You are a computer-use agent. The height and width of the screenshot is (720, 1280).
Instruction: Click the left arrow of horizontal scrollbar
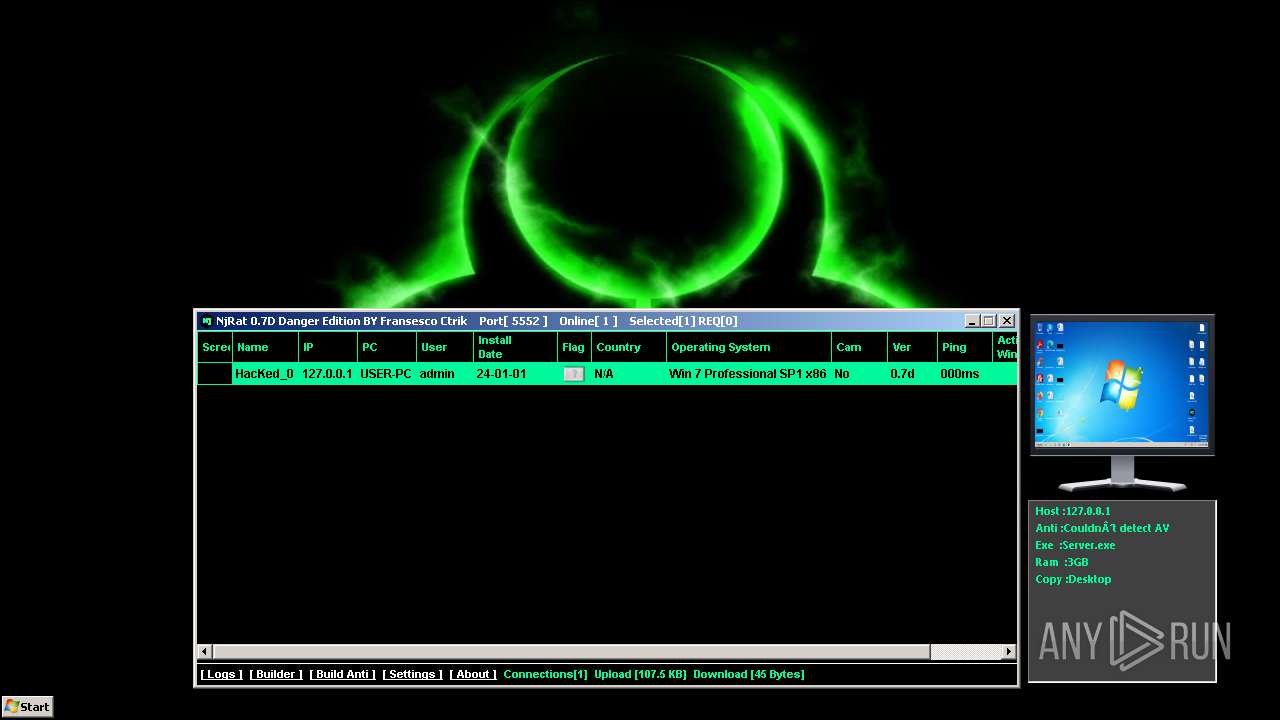(x=204, y=652)
